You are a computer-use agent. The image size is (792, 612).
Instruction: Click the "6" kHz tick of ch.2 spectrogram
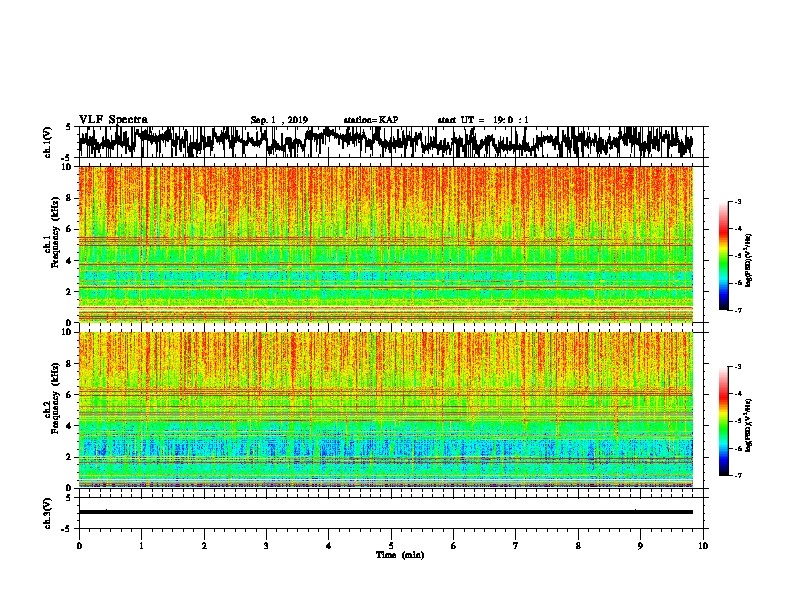pos(69,395)
